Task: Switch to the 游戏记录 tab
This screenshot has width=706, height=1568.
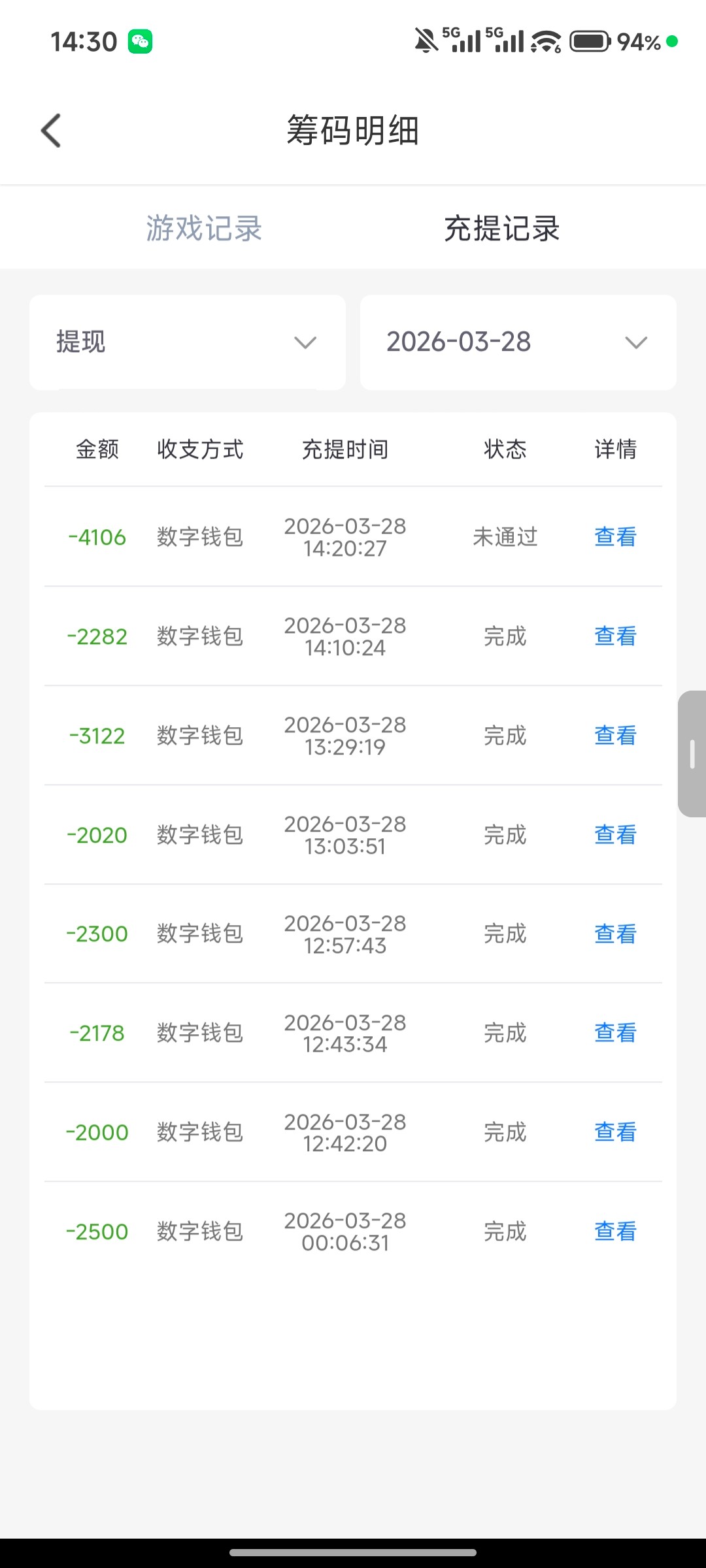Action: point(204,229)
